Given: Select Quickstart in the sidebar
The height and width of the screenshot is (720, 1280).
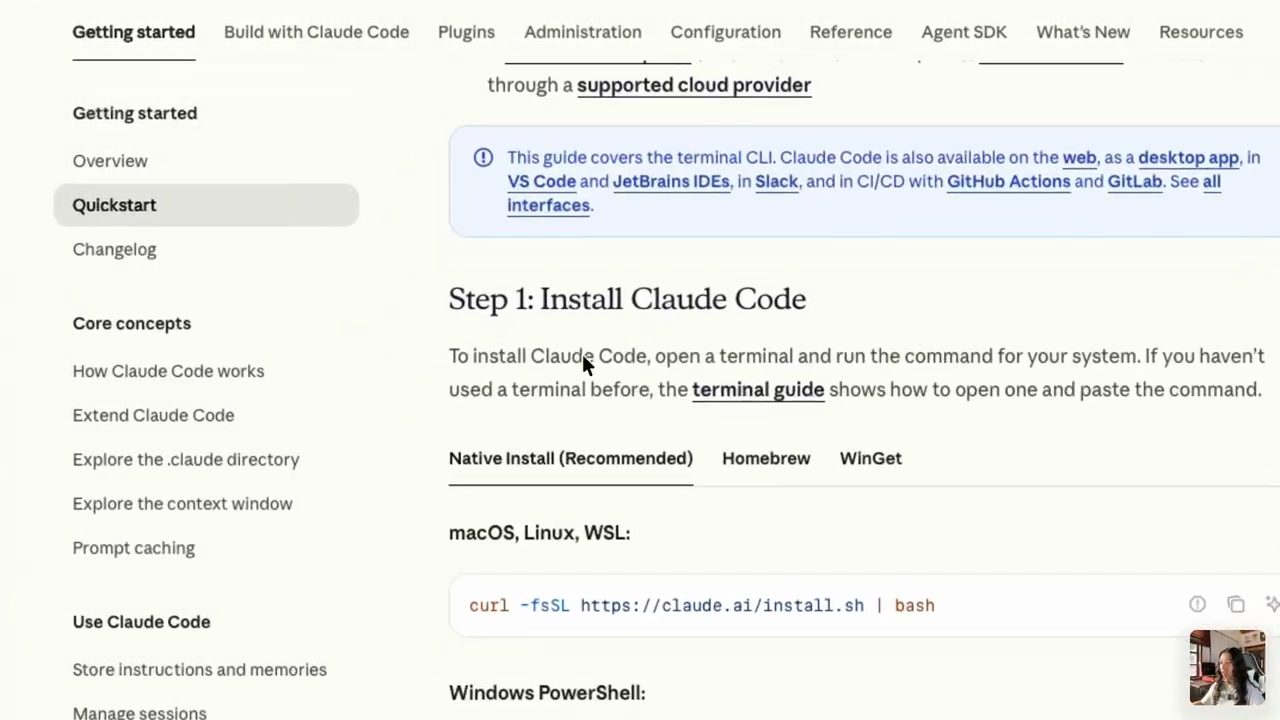Looking at the screenshot, I should coord(206,205).
